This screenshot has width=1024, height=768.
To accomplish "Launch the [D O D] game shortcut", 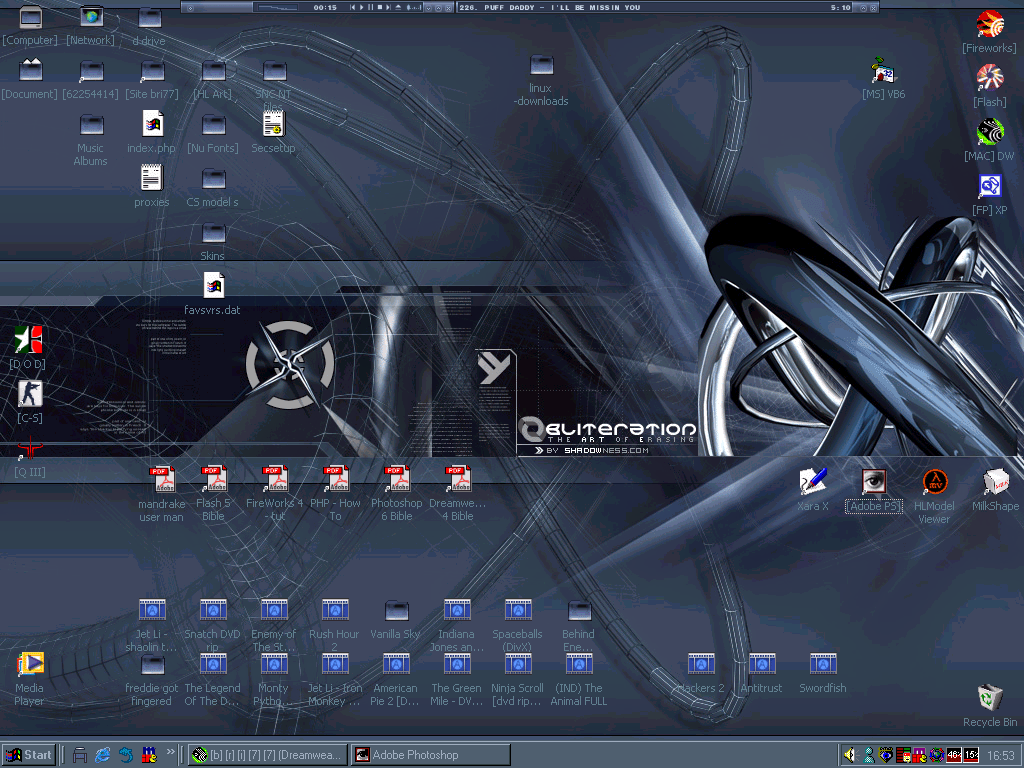I will (28, 347).
